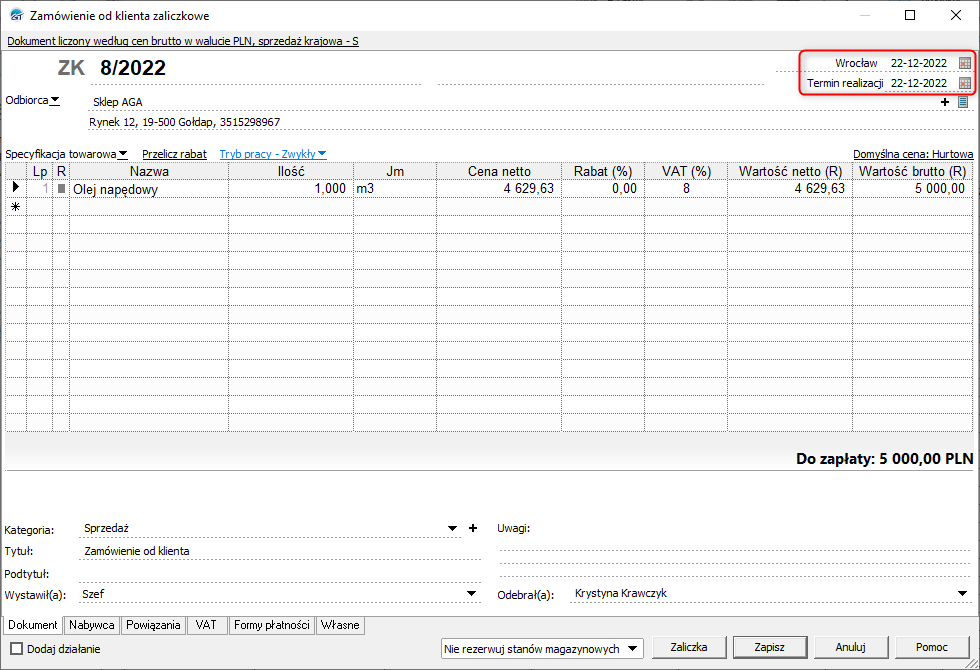Click the Ilość column header
Image resolution: width=980 pixels, height=670 pixels.
tap(291, 171)
